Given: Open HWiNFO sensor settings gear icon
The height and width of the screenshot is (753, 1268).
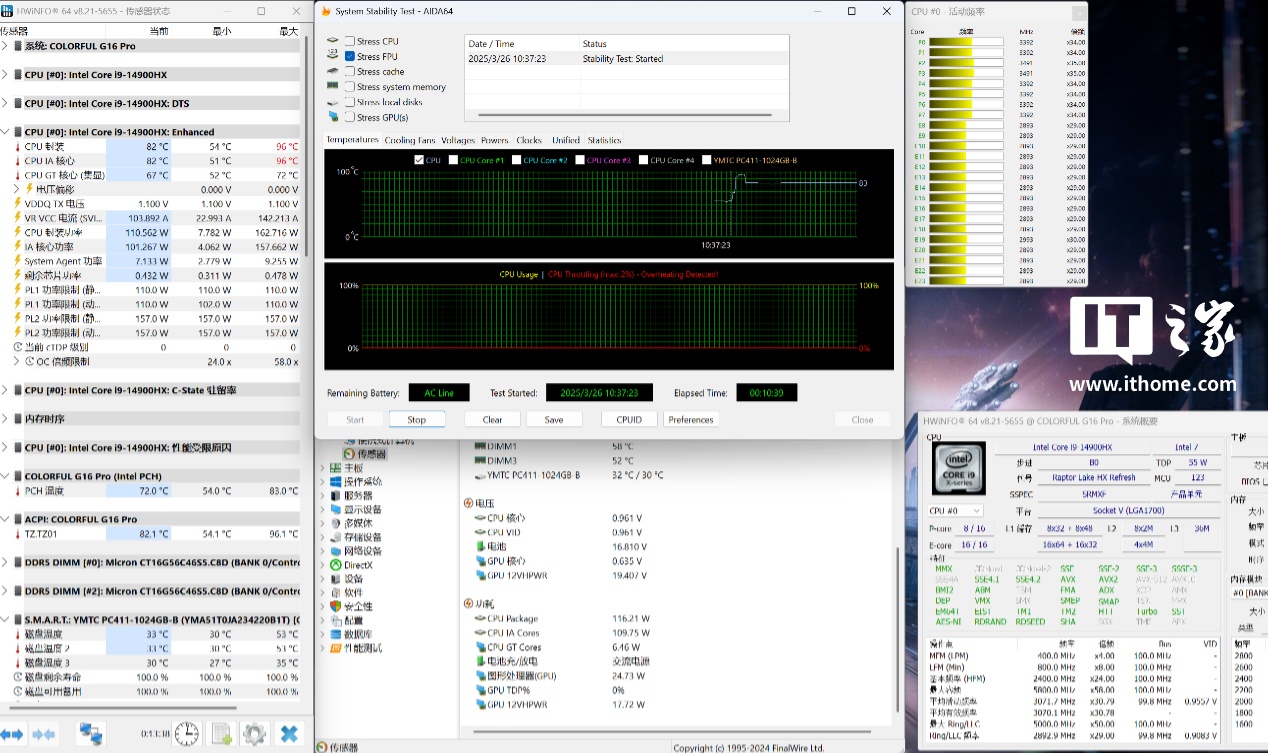Looking at the screenshot, I should click(254, 734).
